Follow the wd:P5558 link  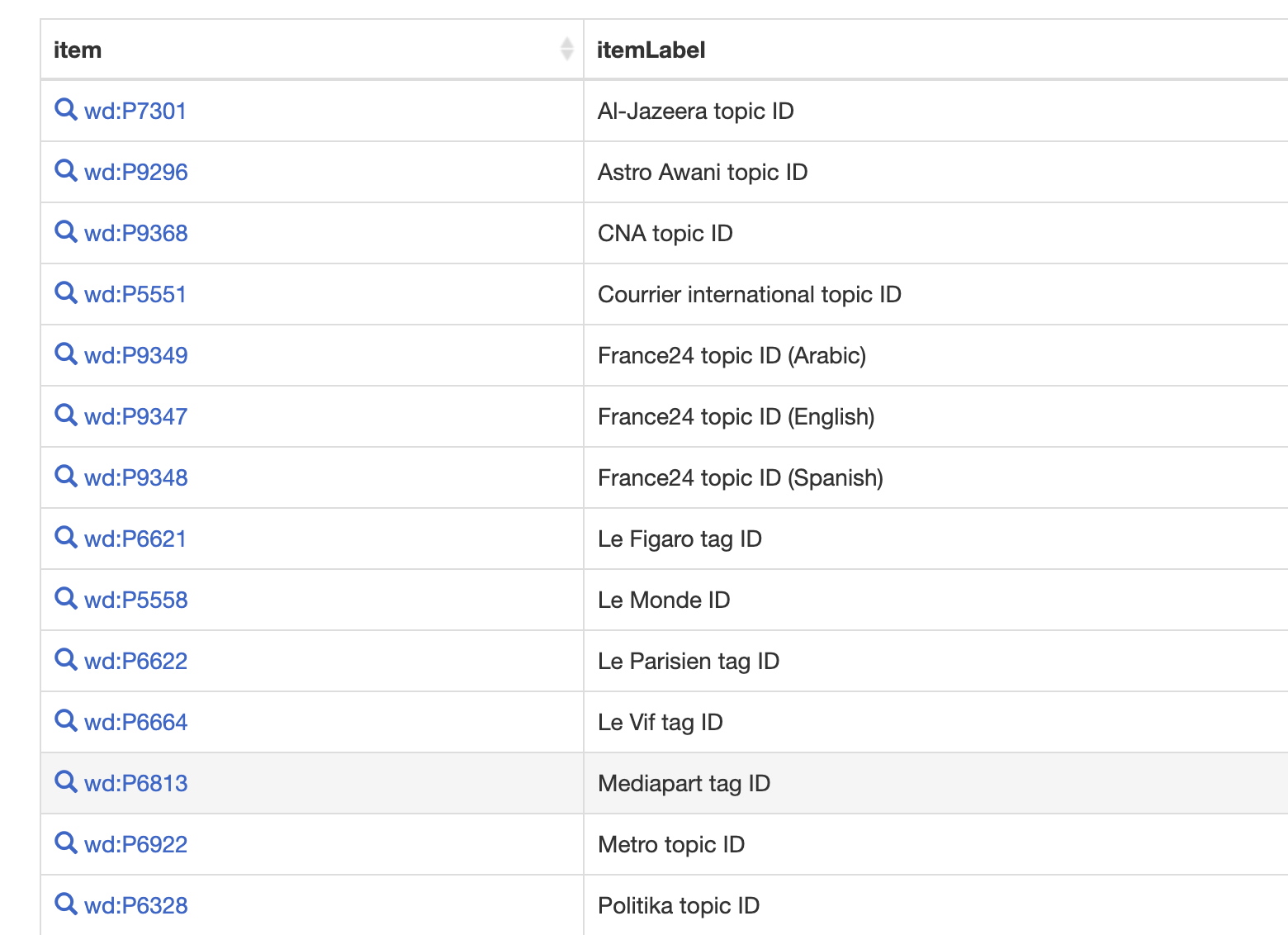point(135,600)
